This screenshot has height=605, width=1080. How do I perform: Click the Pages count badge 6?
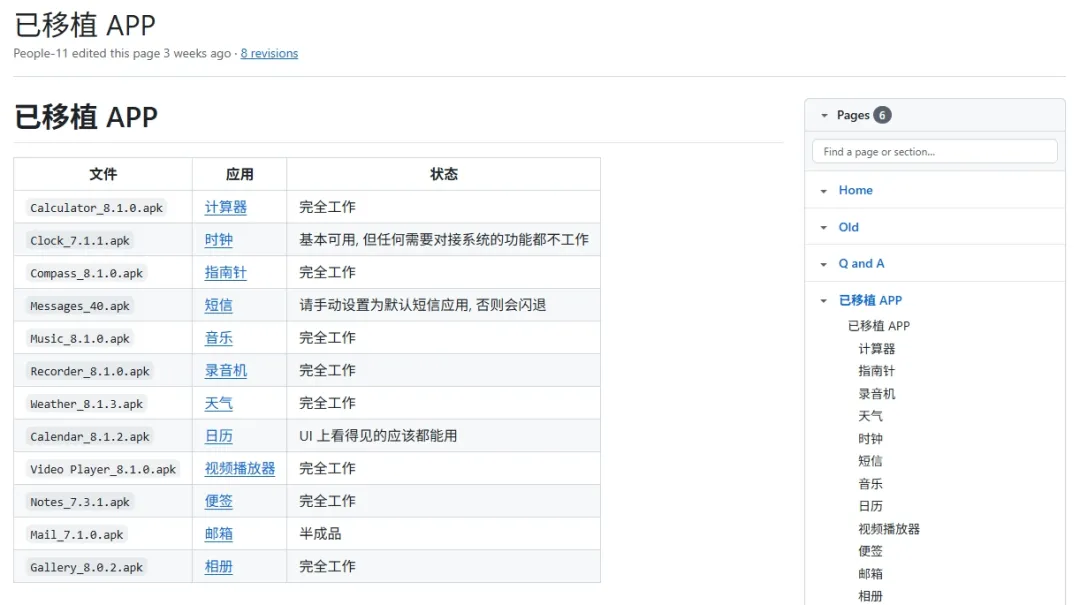click(x=882, y=115)
